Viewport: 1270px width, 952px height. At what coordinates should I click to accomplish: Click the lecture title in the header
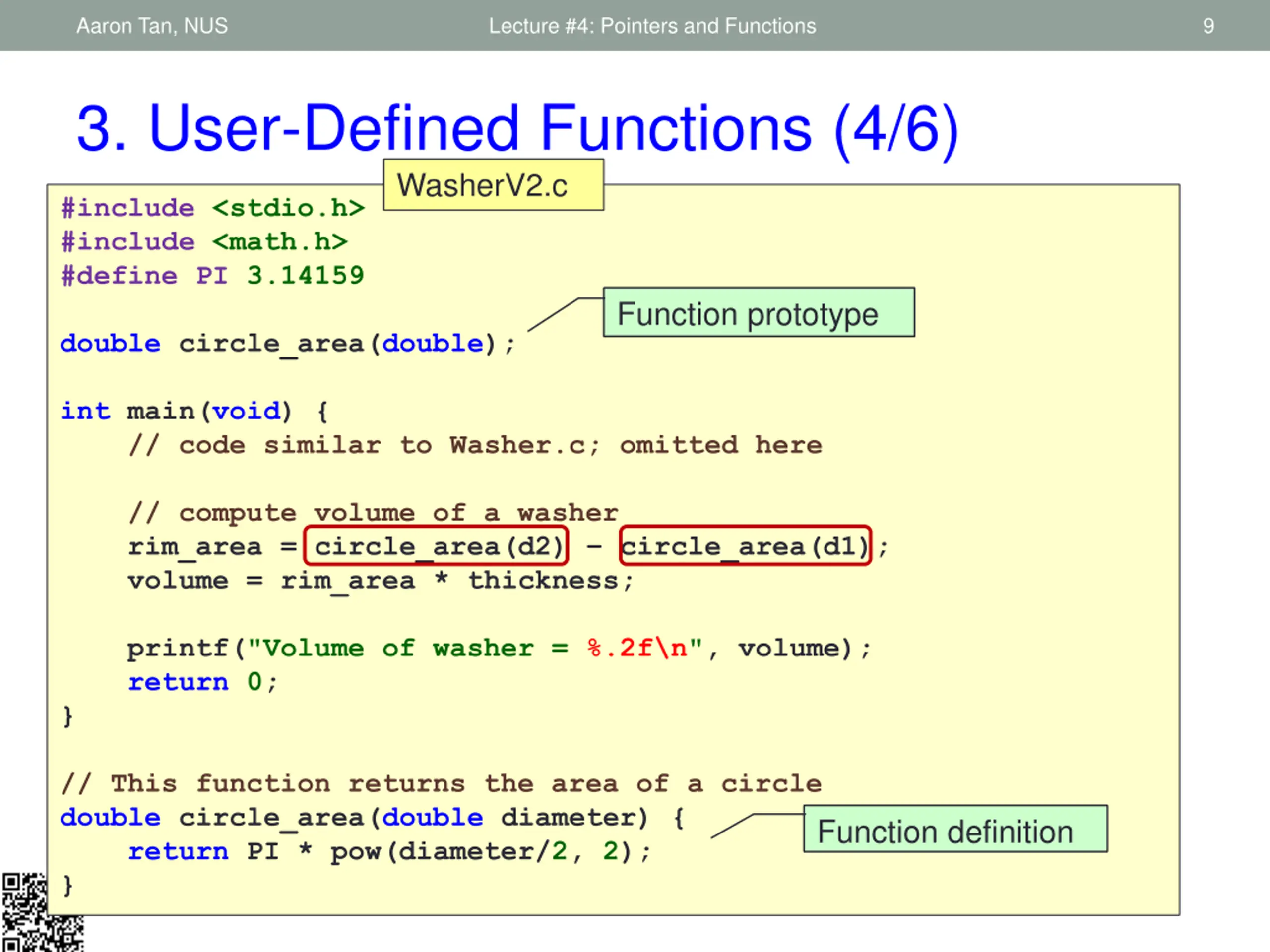pos(652,26)
